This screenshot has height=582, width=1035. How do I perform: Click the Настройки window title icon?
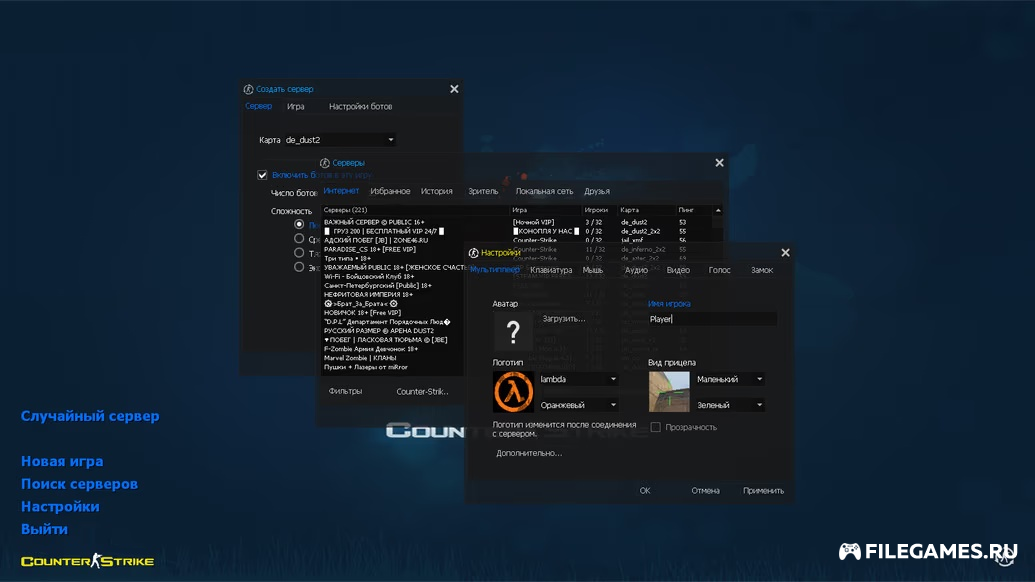[473, 253]
